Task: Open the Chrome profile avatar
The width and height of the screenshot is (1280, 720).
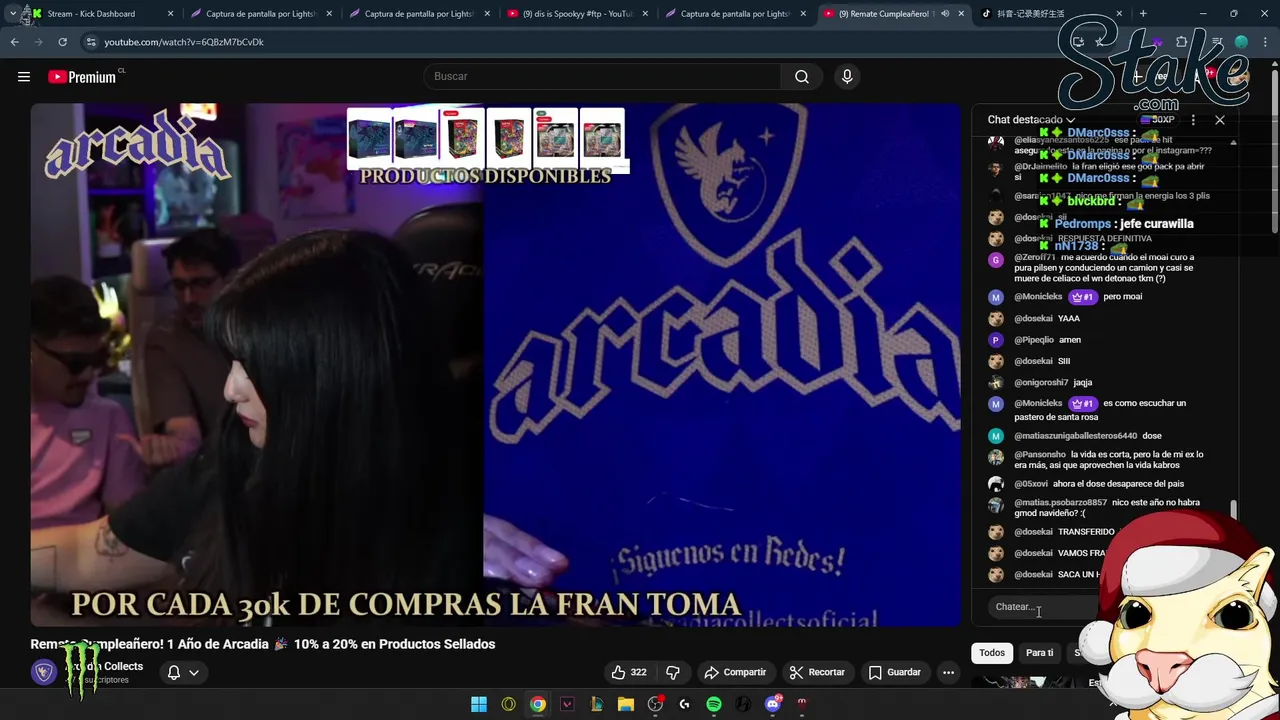Action: coord(1241,42)
